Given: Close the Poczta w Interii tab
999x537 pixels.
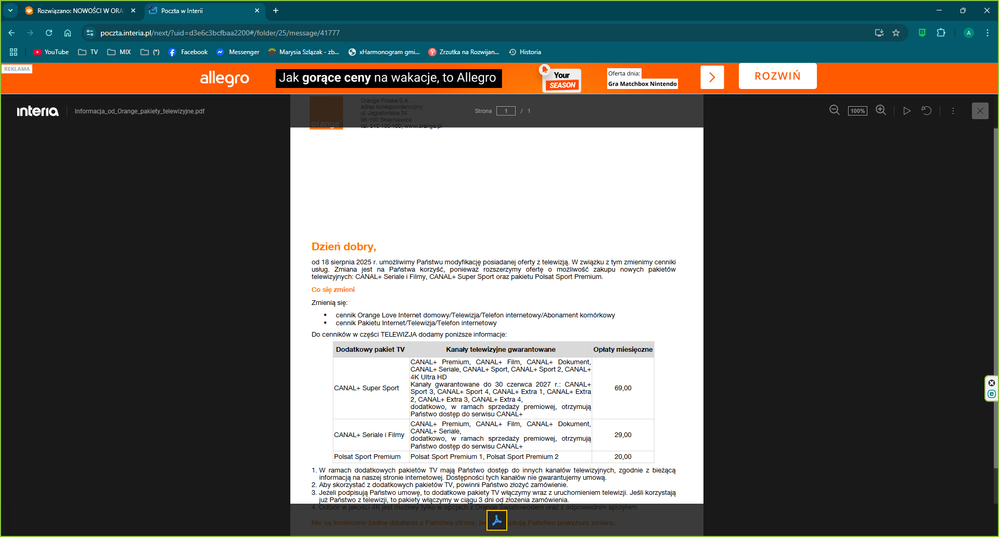Looking at the screenshot, I should 257,11.
